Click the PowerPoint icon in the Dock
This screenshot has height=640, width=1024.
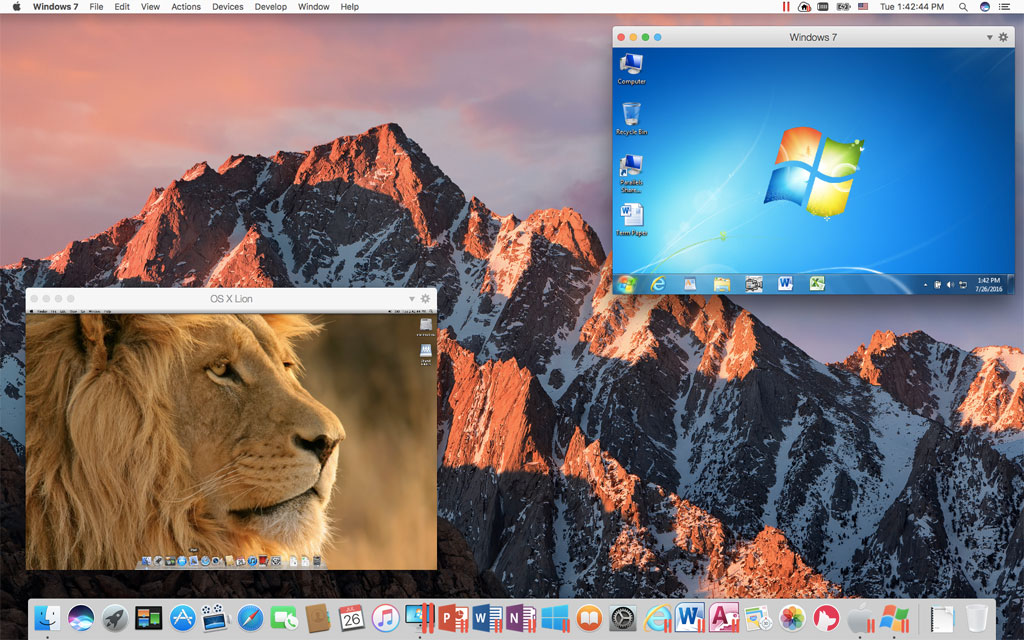453,617
